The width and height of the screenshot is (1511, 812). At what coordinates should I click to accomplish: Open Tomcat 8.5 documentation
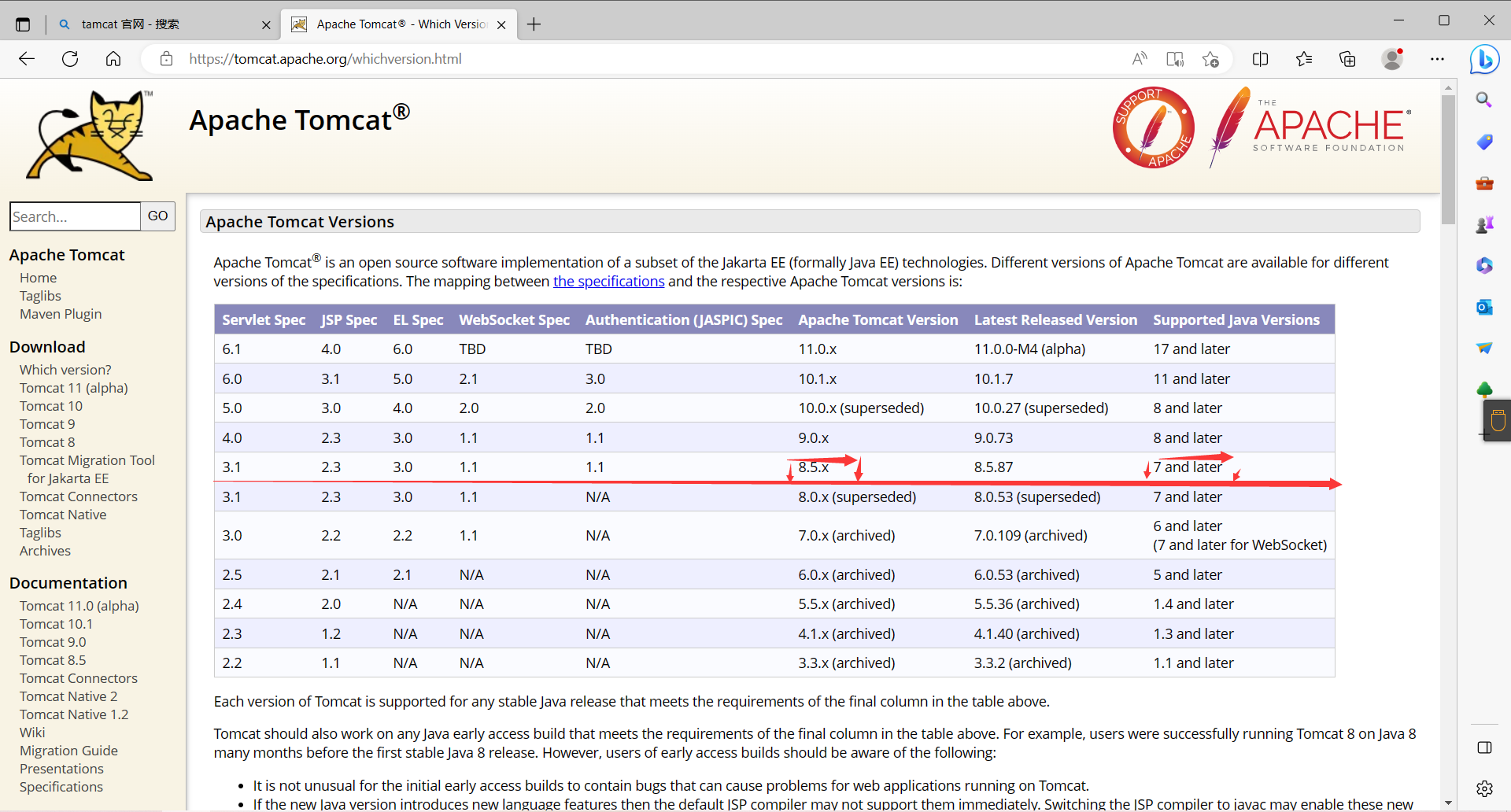(x=53, y=660)
